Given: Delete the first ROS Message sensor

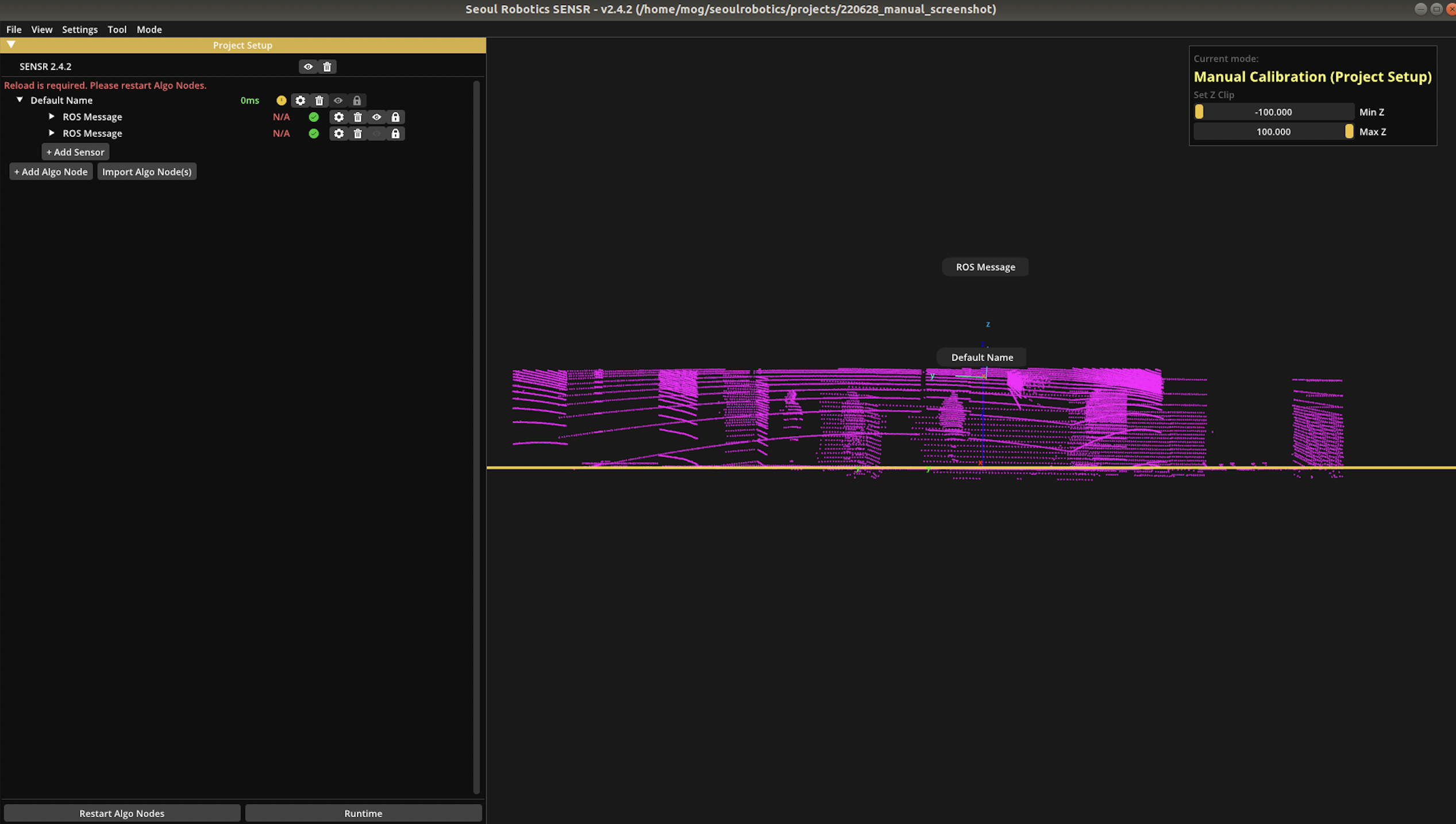Looking at the screenshot, I should [358, 117].
